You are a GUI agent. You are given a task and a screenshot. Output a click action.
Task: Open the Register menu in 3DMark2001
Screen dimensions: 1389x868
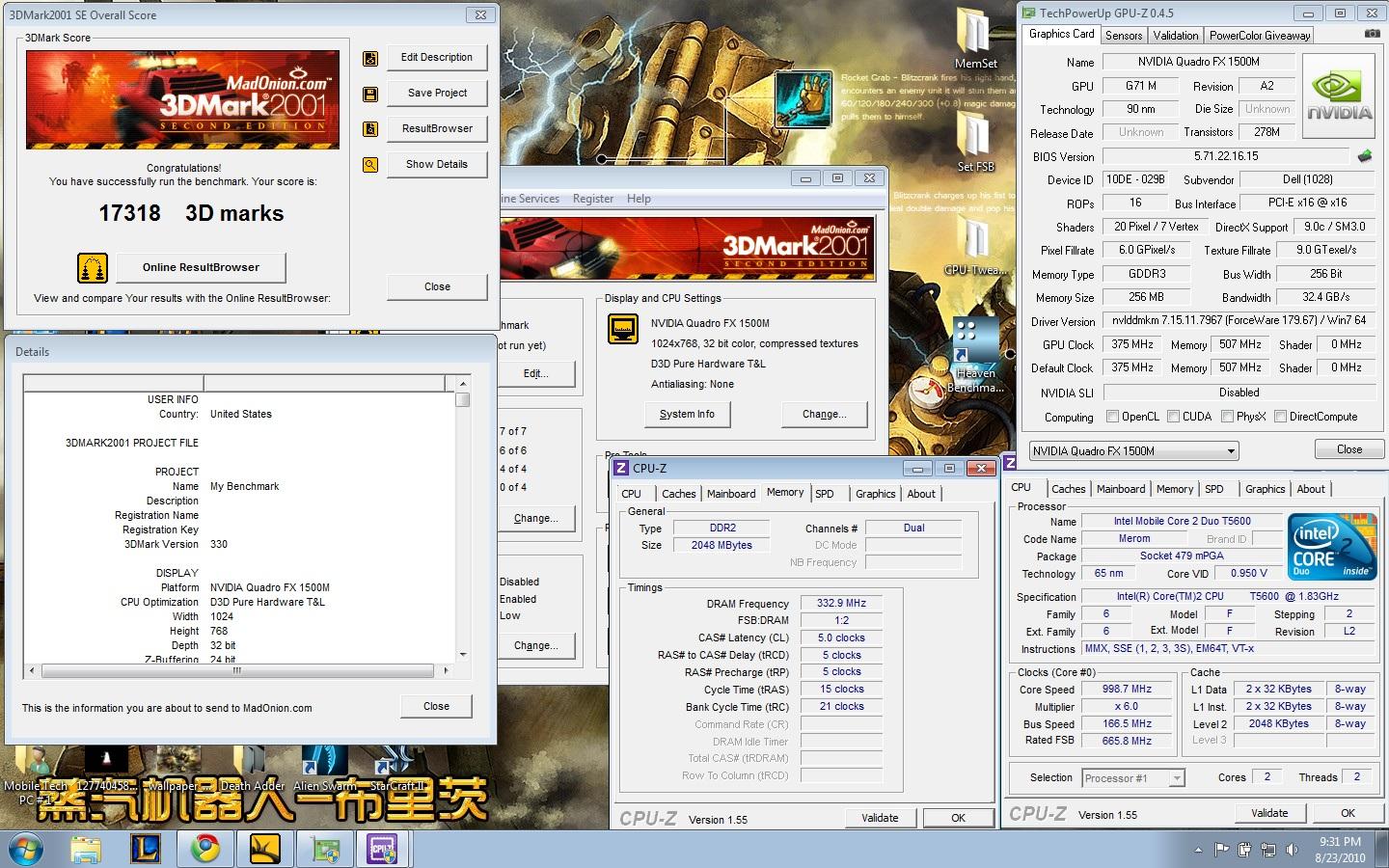pyautogui.click(x=593, y=199)
